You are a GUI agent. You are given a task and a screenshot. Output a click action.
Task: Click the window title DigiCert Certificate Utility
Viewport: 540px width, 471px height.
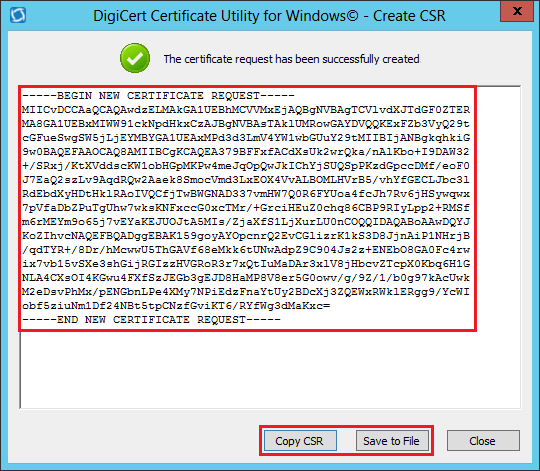click(x=269, y=16)
